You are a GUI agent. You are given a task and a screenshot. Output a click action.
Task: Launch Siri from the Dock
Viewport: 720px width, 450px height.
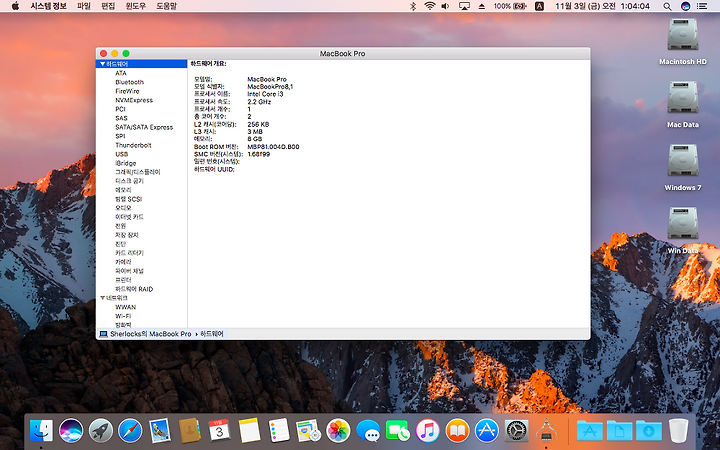pyautogui.click(x=71, y=431)
